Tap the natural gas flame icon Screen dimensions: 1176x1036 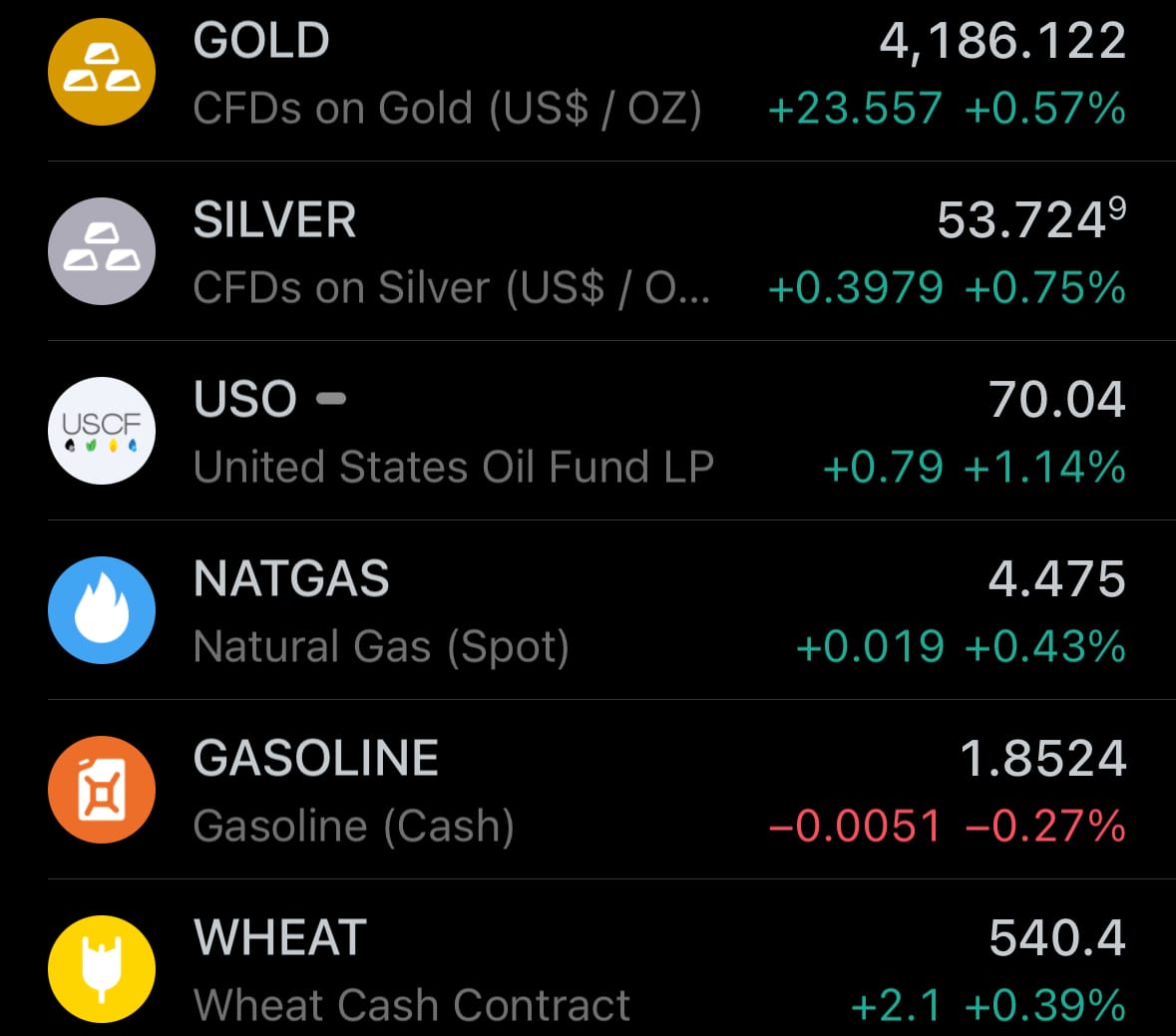(x=102, y=610)
